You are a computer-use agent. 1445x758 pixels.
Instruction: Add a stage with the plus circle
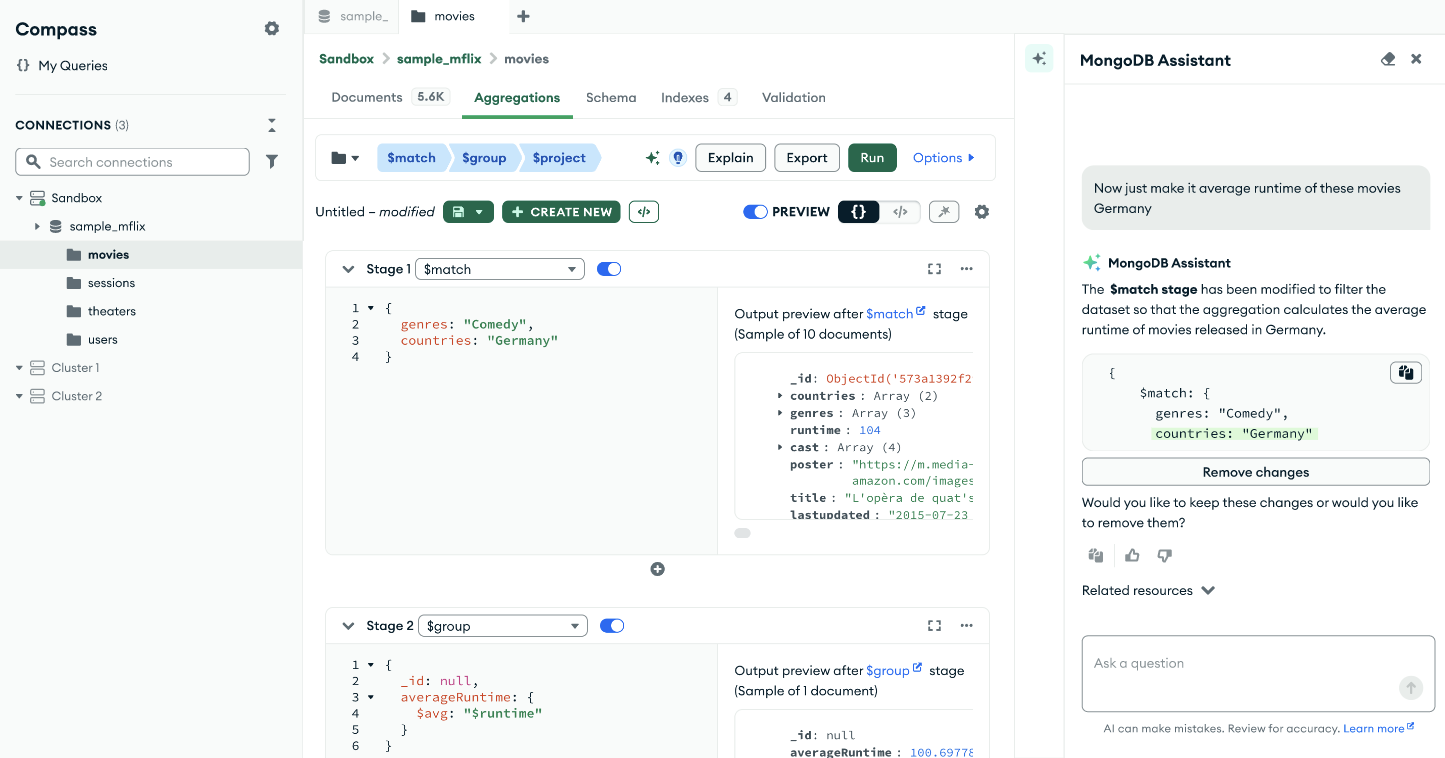click(657, 569)
